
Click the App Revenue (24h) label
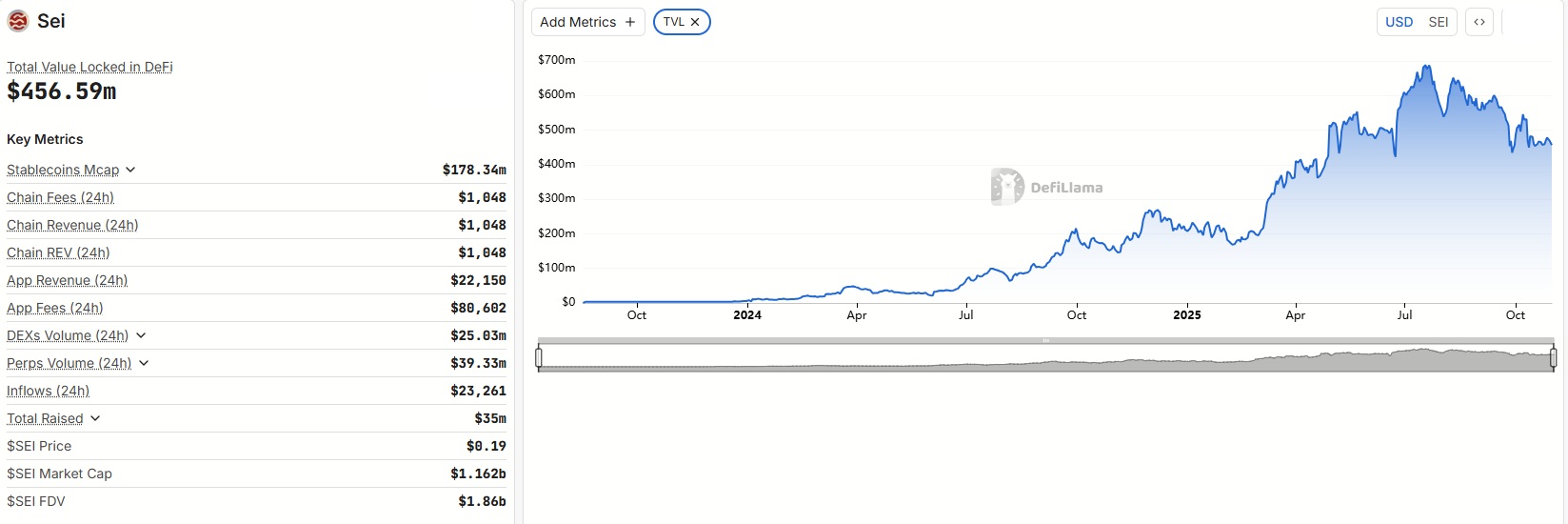coord(67,280)
